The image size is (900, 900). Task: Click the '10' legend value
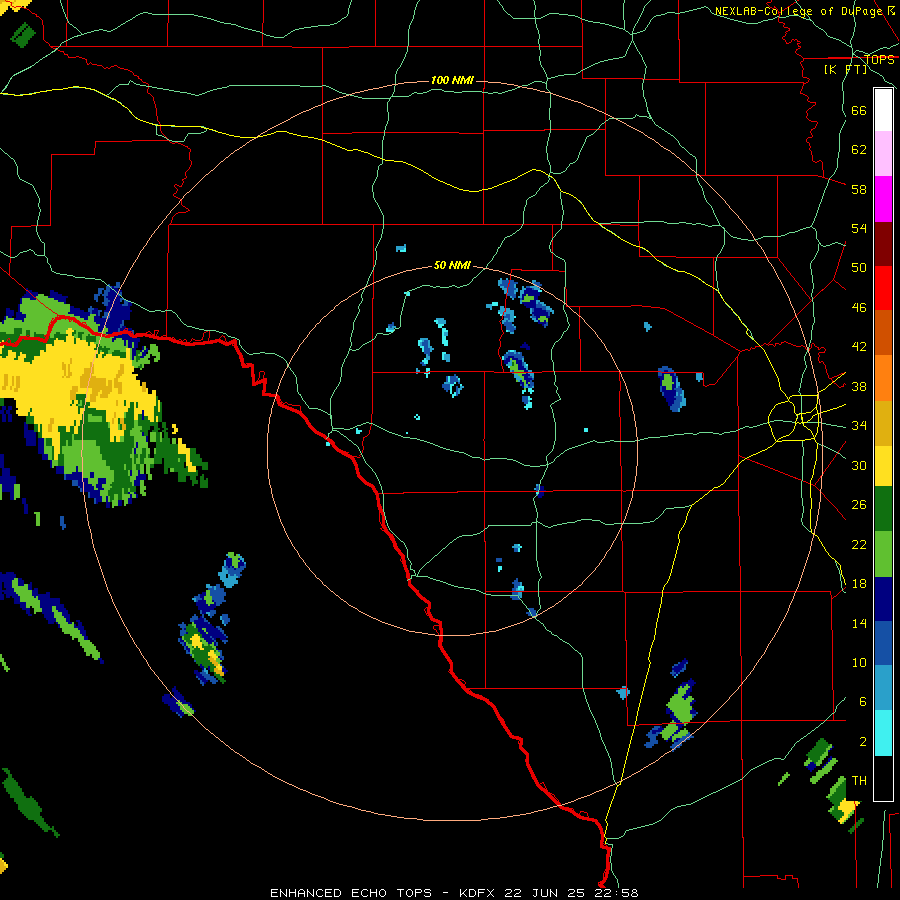[x=859, y=663]
